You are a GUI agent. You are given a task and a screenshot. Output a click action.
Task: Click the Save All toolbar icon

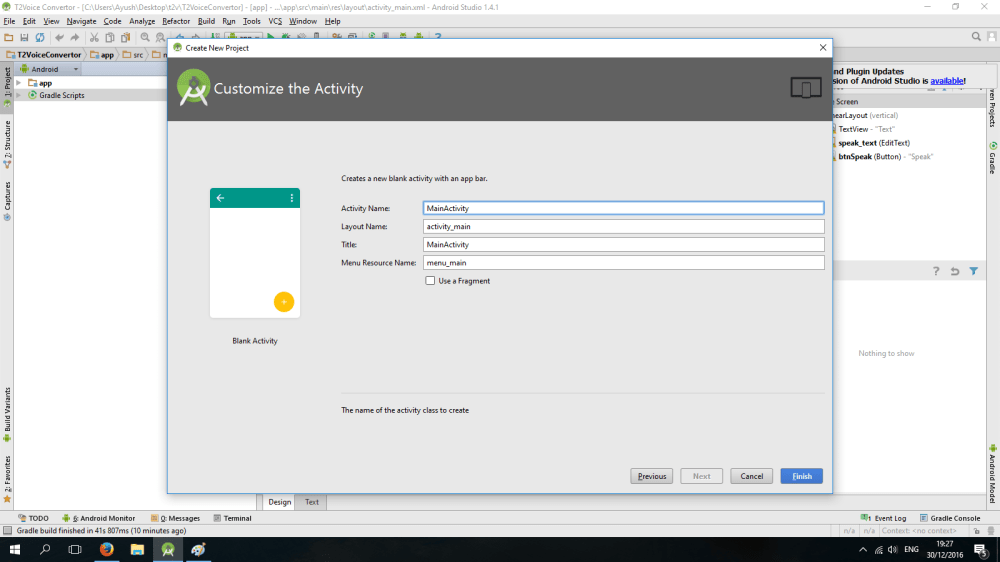coord(24,37)
